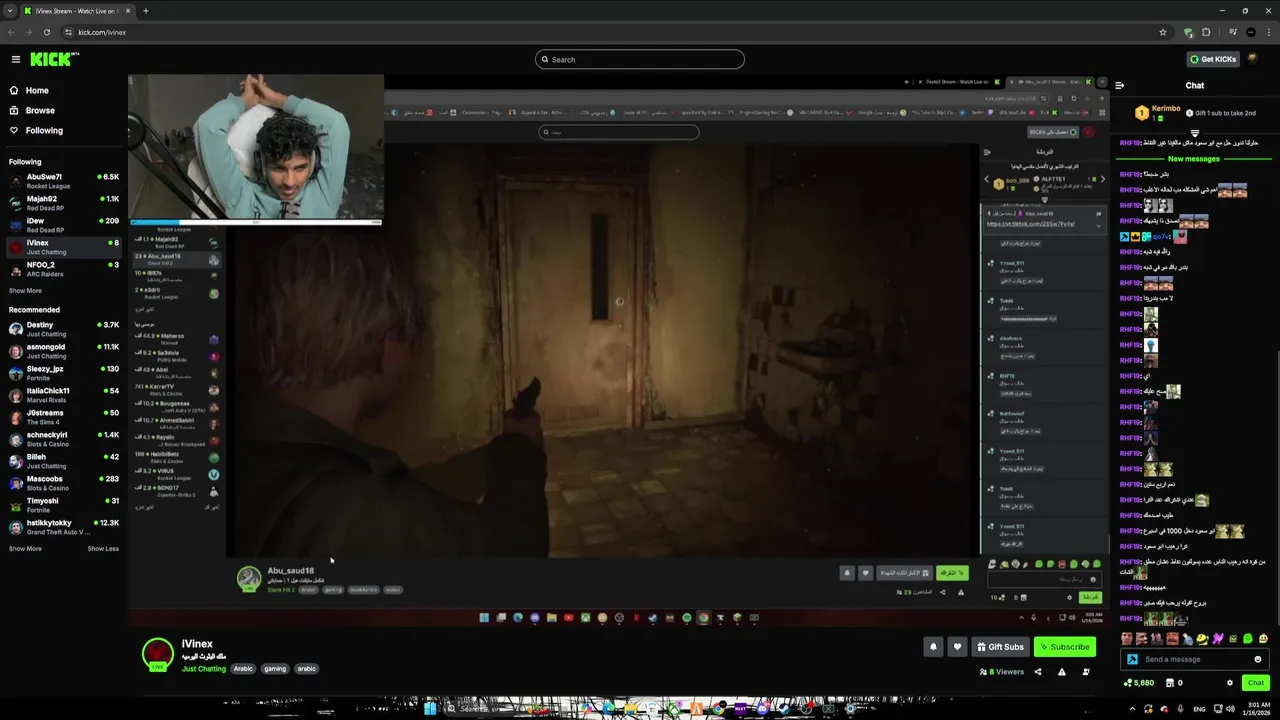Click the Arabic language tag

[243, 669]
